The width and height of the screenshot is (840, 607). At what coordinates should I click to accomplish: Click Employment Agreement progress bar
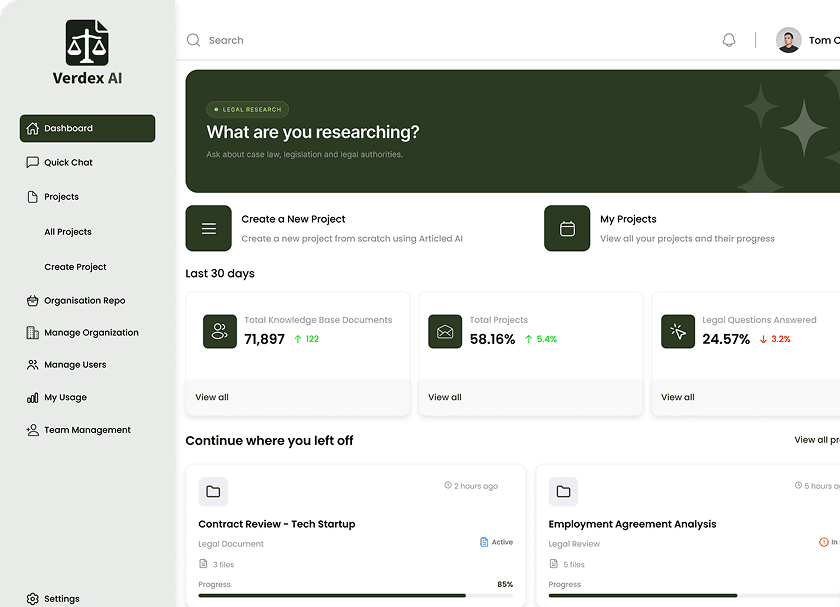click(694, 595)
